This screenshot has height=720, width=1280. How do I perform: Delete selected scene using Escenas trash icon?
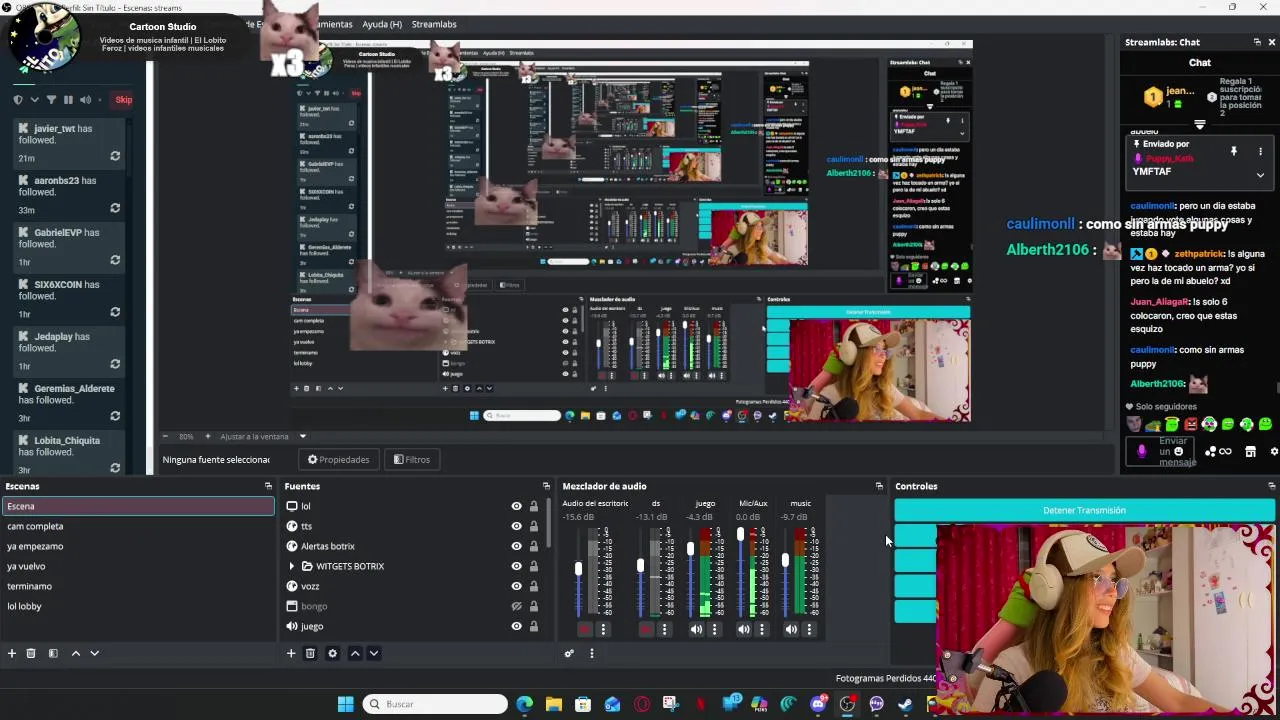(x=31, y=653)
